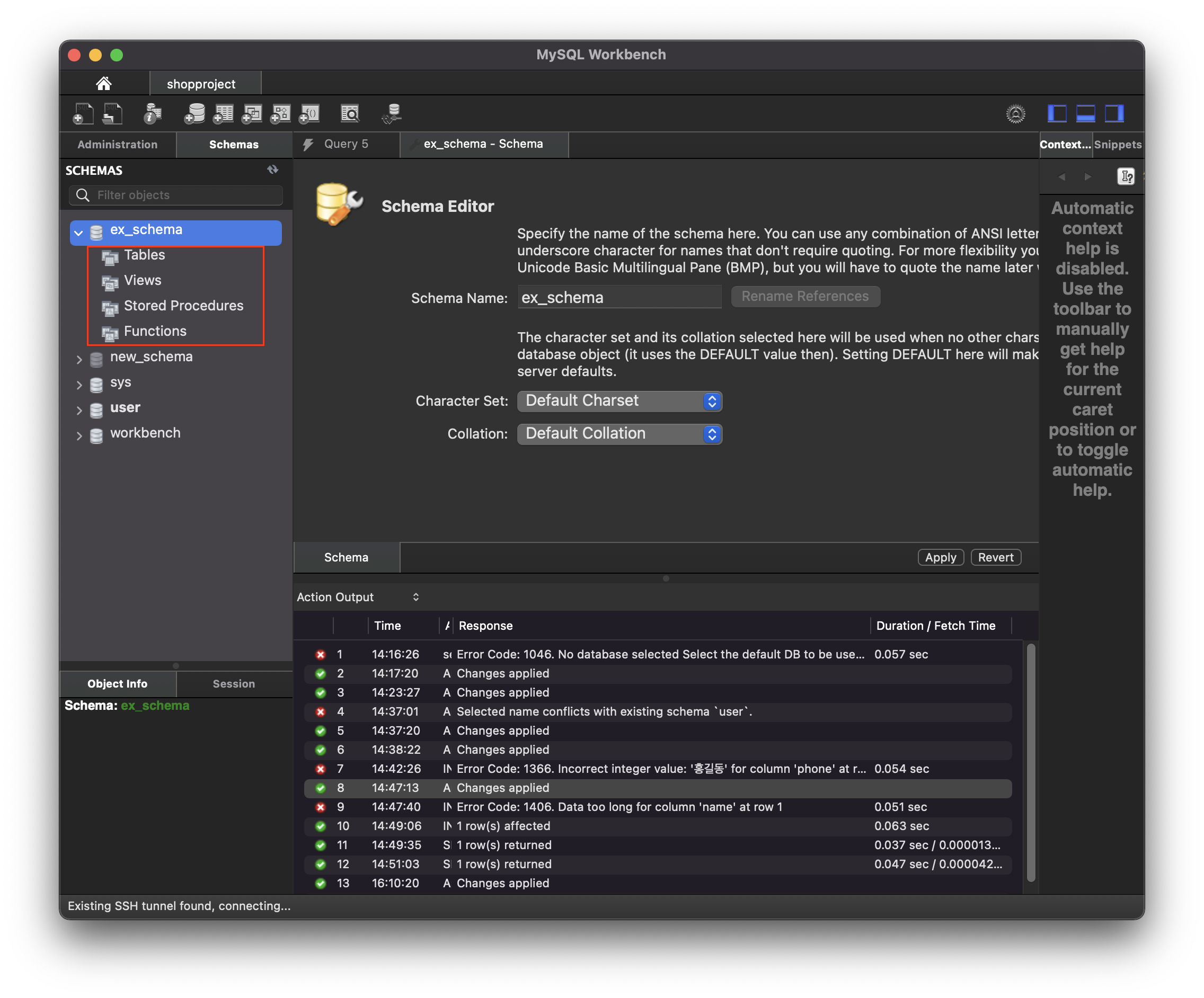
Task: Toggle the bottom output panel visibility
Action: (1085, 113)
